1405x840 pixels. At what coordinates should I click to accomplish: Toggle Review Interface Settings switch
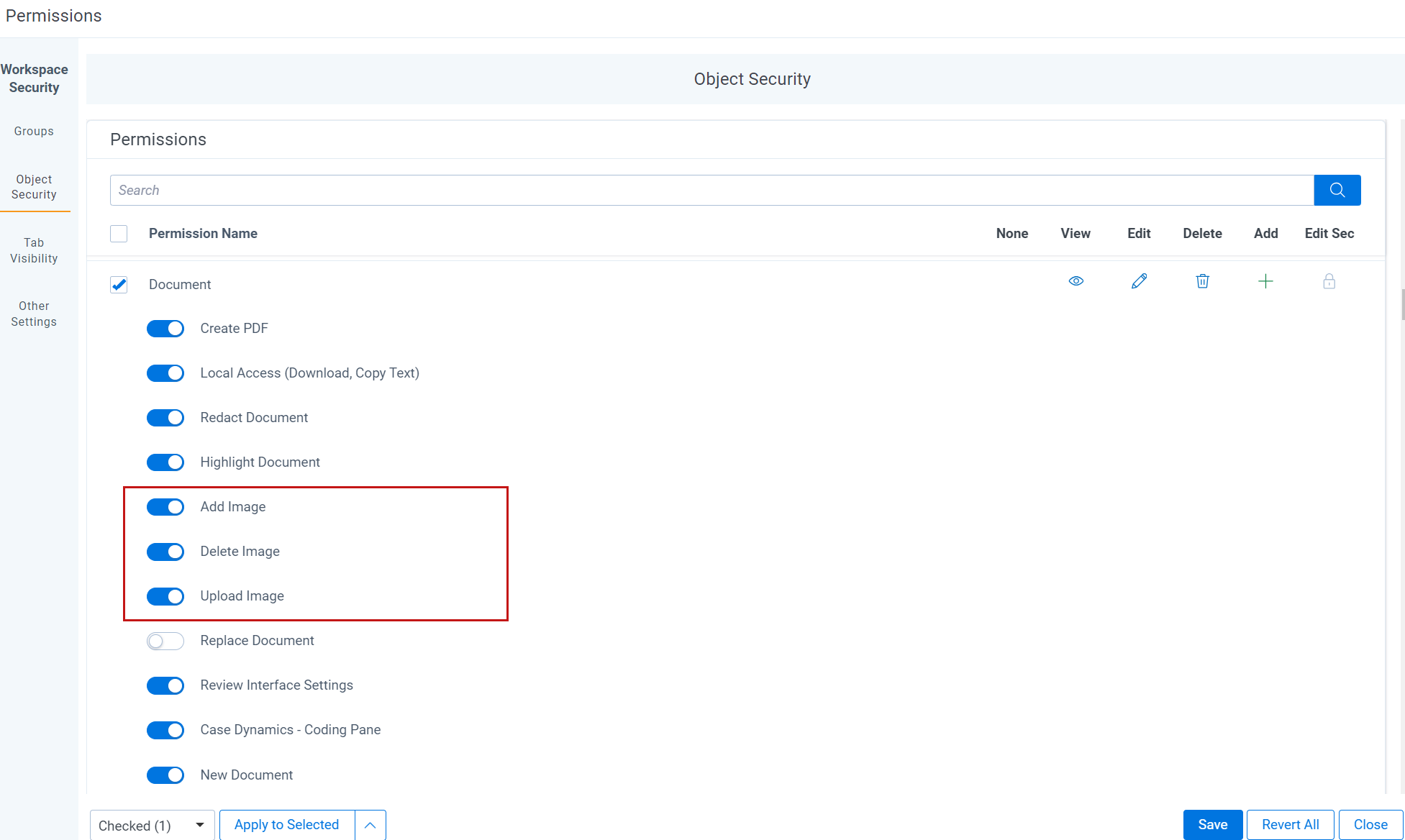pyautogui.click(x=165, y=685)
